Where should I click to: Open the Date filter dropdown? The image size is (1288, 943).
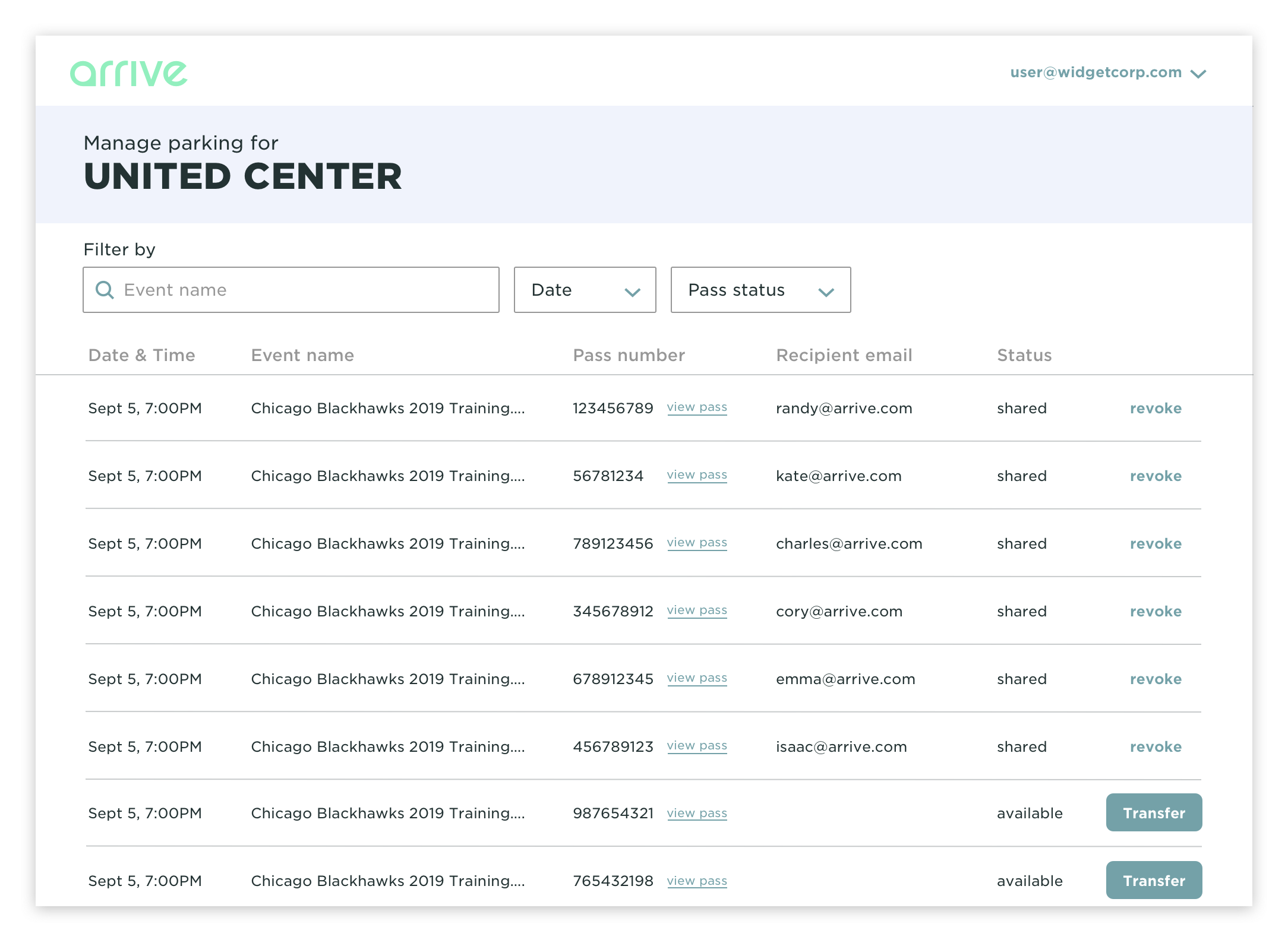[x=585, y=290]
